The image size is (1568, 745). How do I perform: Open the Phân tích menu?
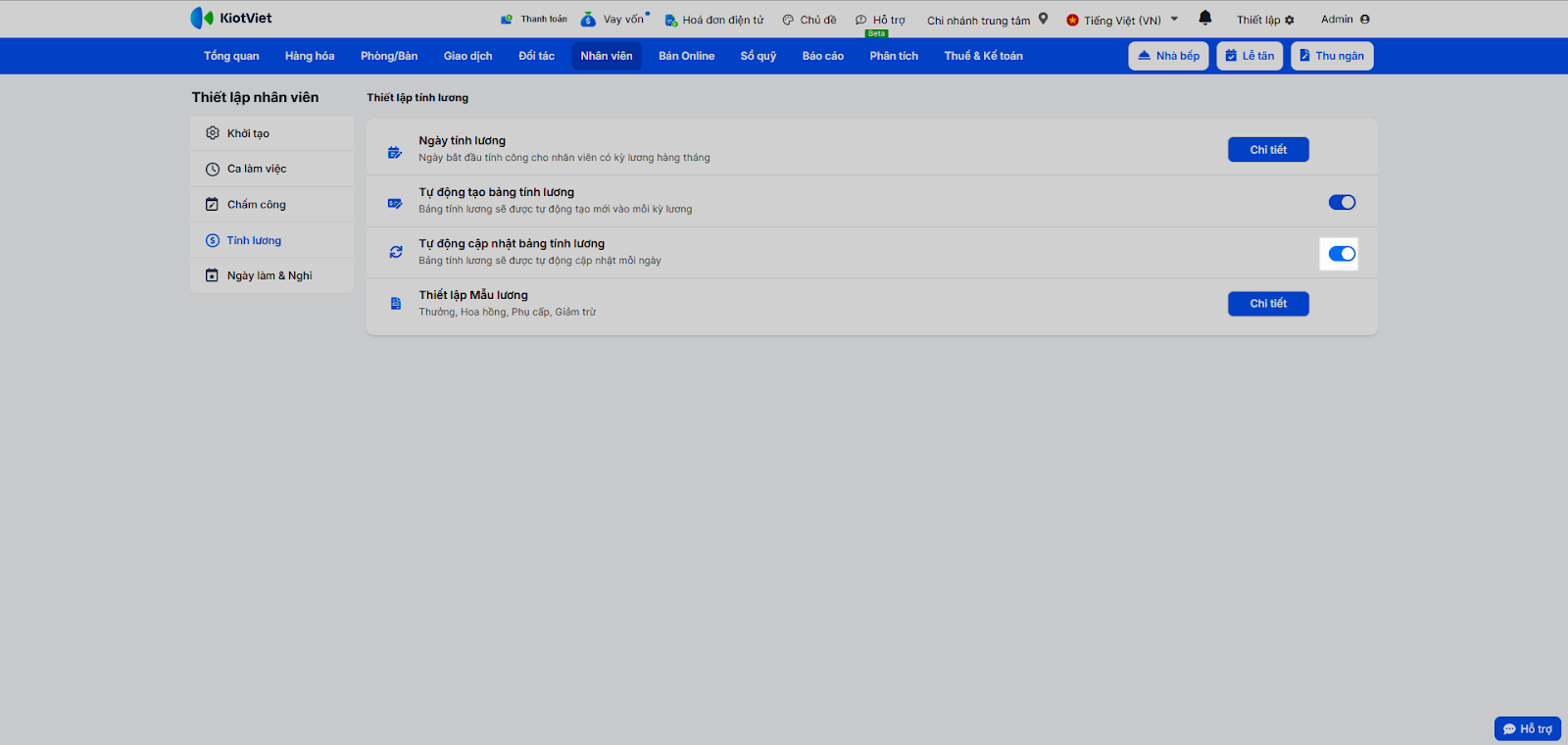894,56
